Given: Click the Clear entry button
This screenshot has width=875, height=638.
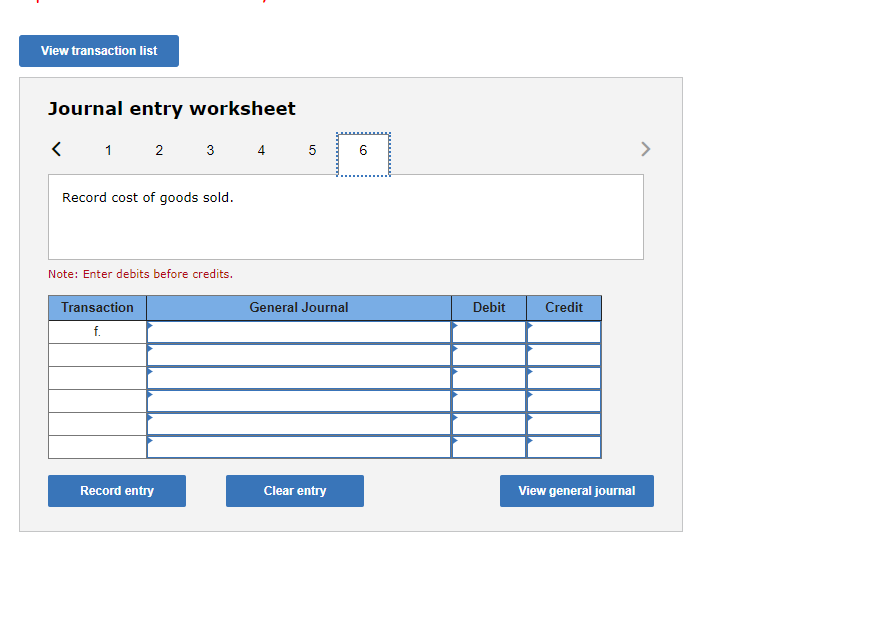Looking at the screenshot, I should pos(294,491).
